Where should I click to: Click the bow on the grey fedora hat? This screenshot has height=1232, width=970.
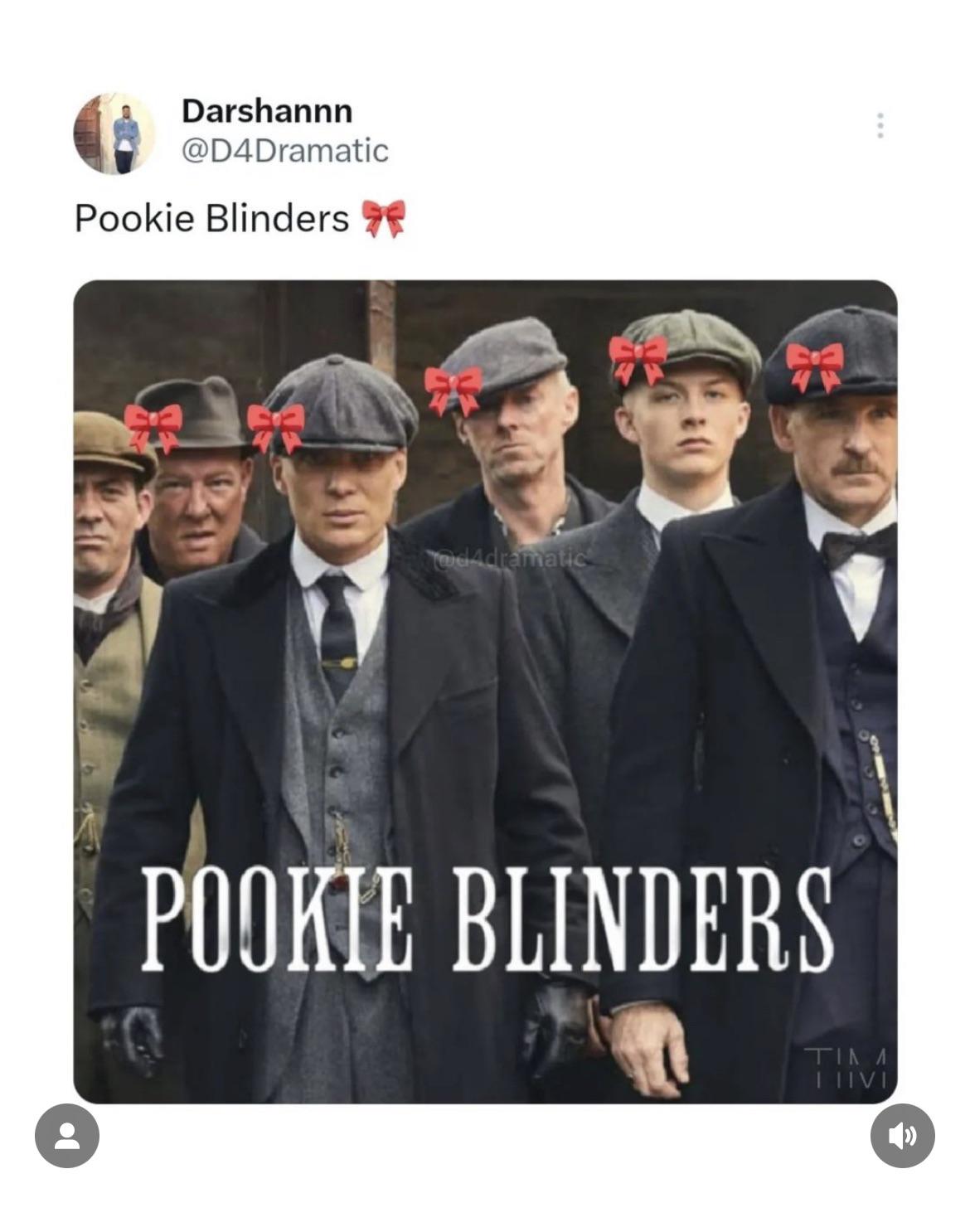(154, 428)
